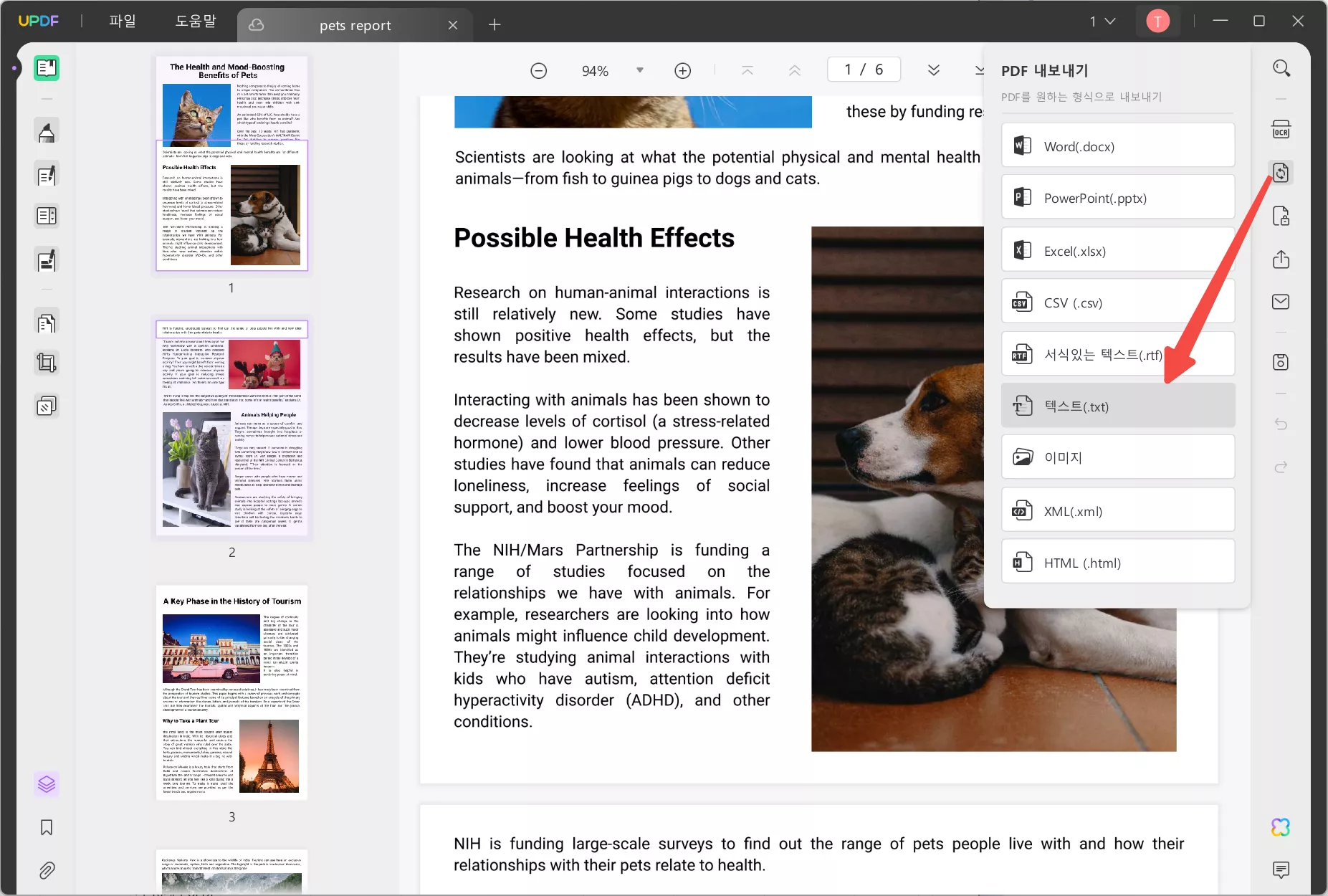Toggle the thumbnail layers panel icon
Screen dimensions: 1328x896
pos(47,784)
